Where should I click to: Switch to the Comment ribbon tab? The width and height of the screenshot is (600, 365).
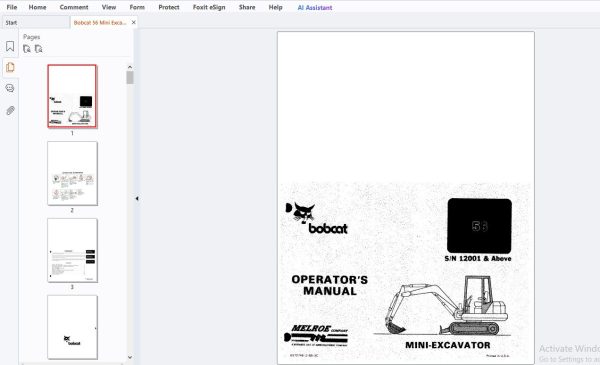(74, 7)
